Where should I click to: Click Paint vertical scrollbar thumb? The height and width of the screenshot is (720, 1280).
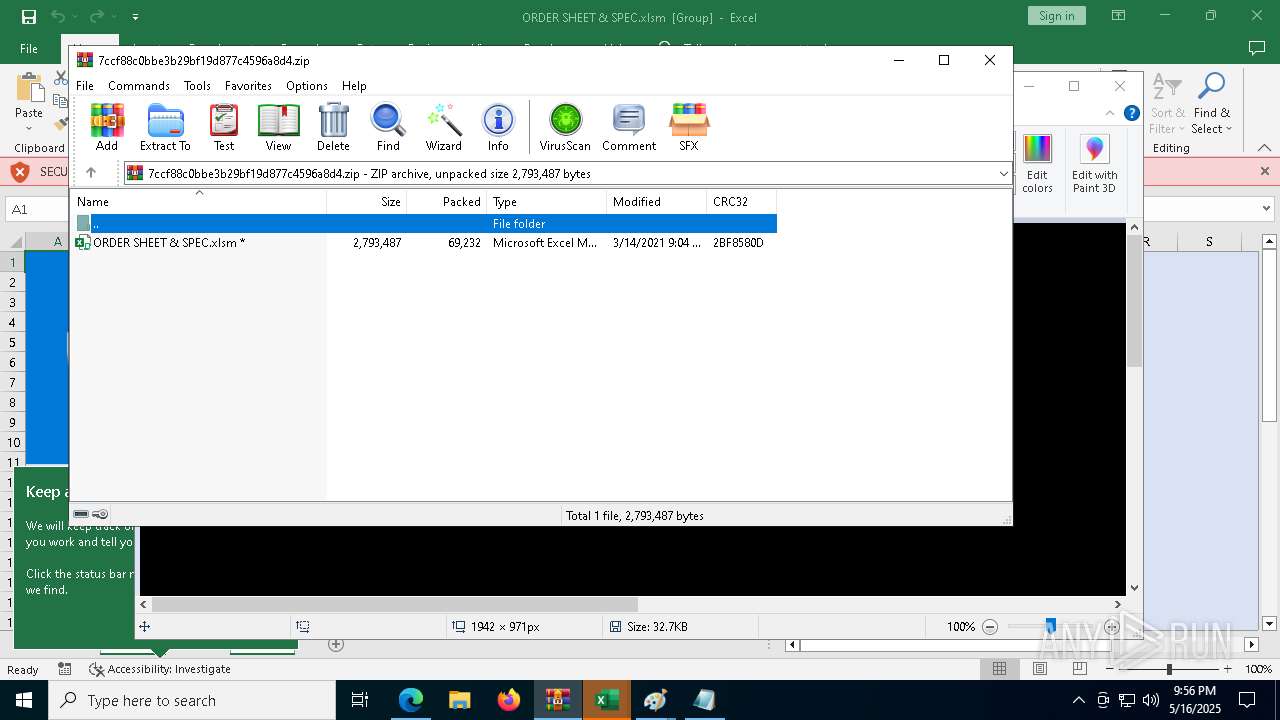[1134, 302]
